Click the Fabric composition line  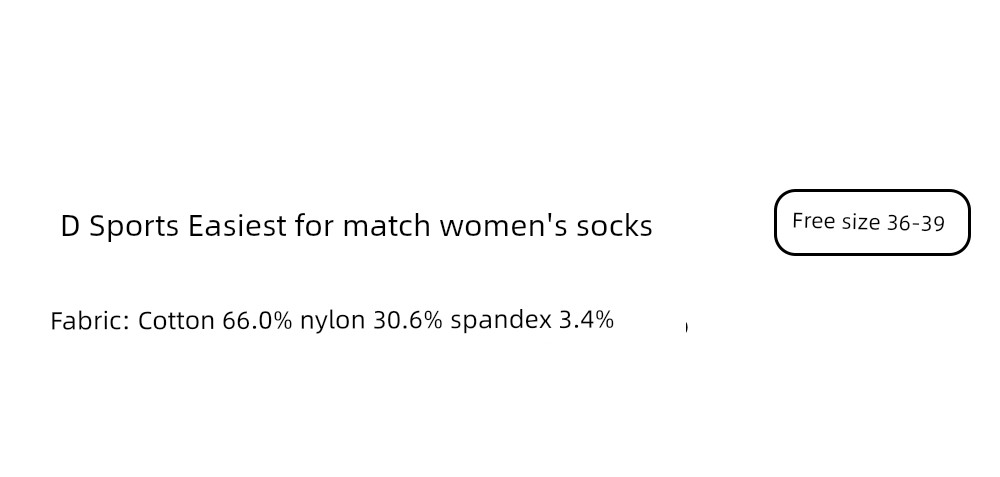[332, 320]
